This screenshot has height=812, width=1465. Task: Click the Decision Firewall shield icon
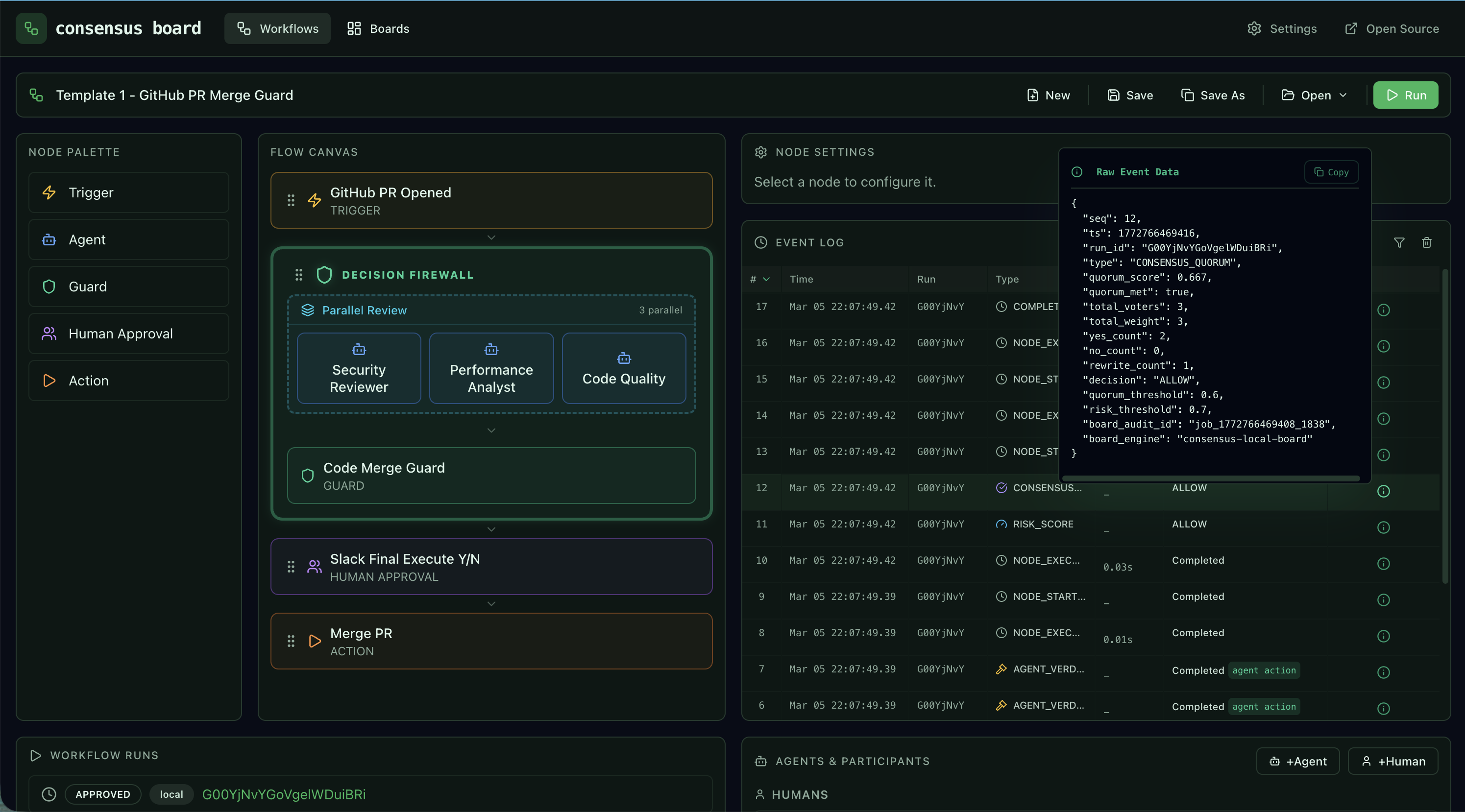[x=324, y=275]
